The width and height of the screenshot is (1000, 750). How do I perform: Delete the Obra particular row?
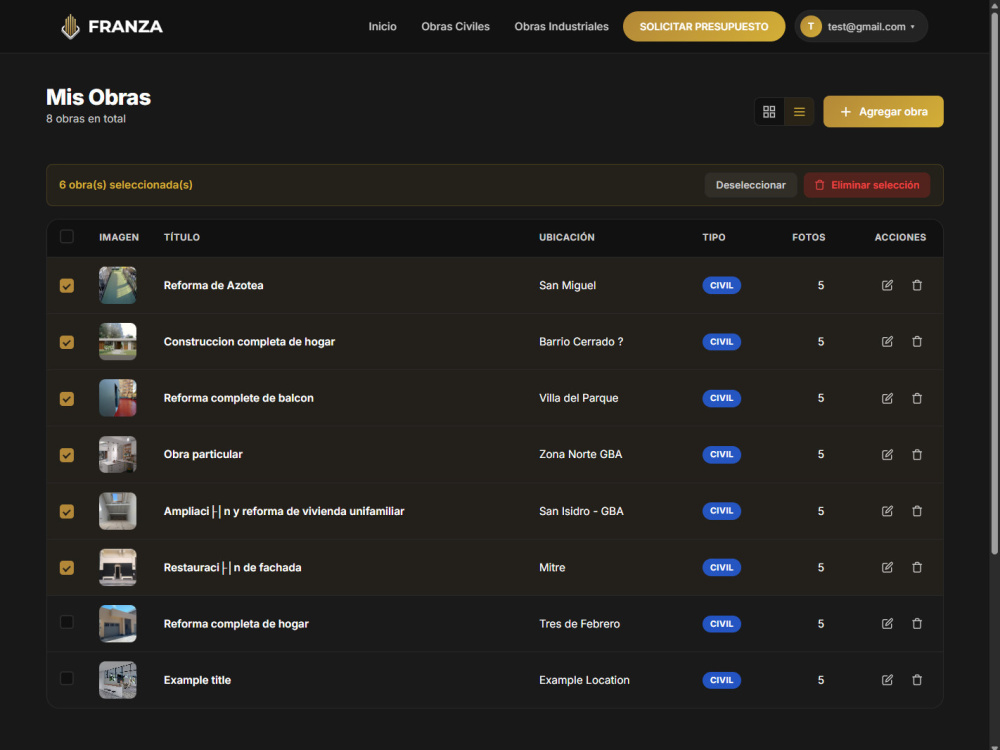[x=916, y=455]
